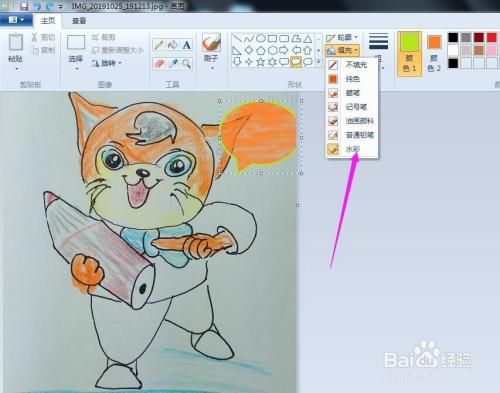
Task: Select 水彩 (Watercolor) fill option
Action: [x=352, y=149]
